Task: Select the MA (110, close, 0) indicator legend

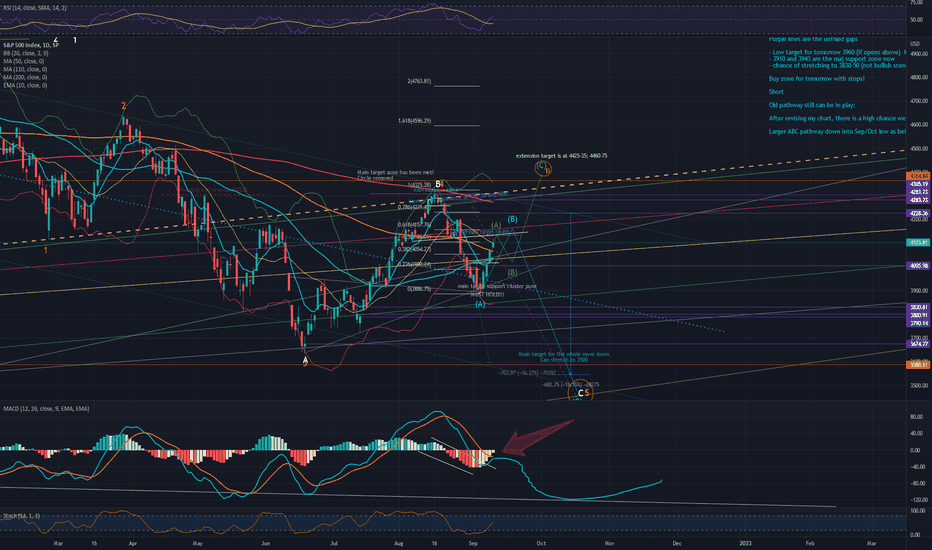Action: pos(25,70)
